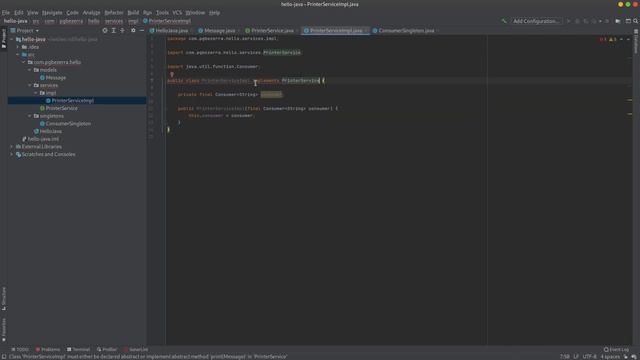This screenshot has height=360, width=640.
Task: Click the Search Everywhere magnifier icon
Action: [636, 21]
